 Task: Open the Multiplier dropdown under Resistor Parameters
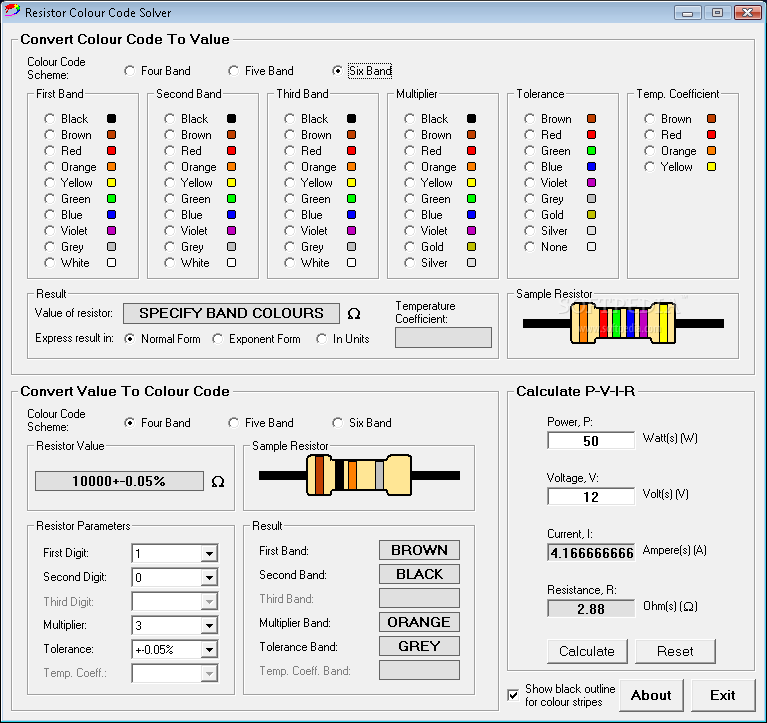pyautogui.click(x=209, y=626)
